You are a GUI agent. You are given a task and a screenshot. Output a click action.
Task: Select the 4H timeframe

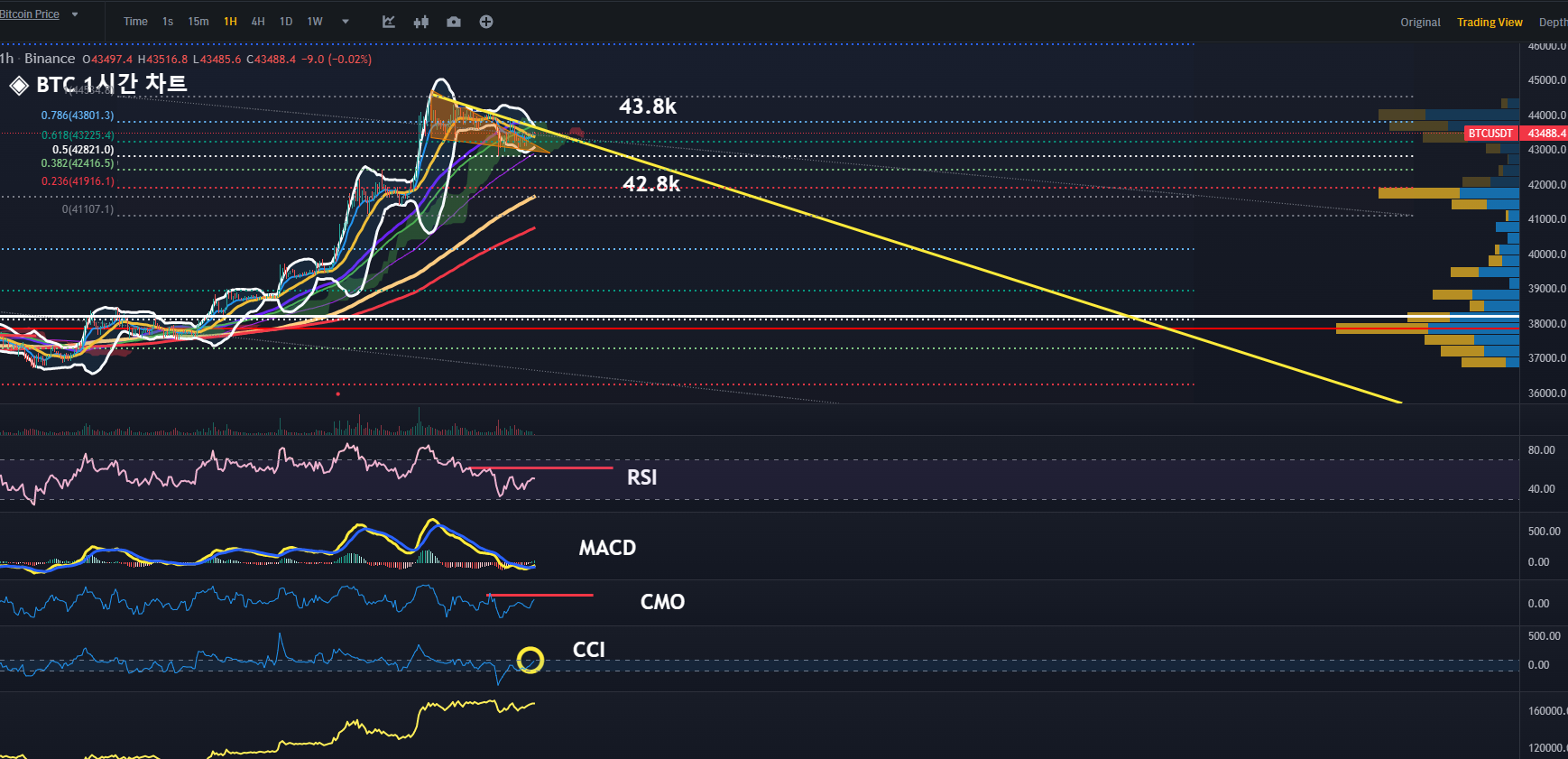pos(258,22)
